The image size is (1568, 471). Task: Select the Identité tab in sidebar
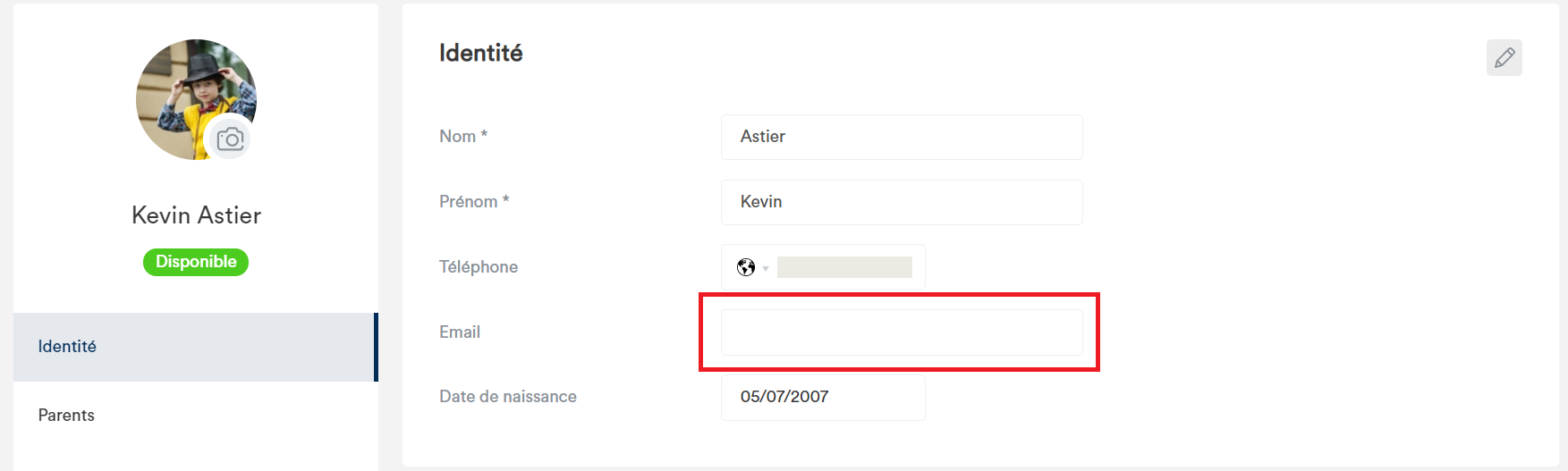pyautogui.click(x=196, y=347)
